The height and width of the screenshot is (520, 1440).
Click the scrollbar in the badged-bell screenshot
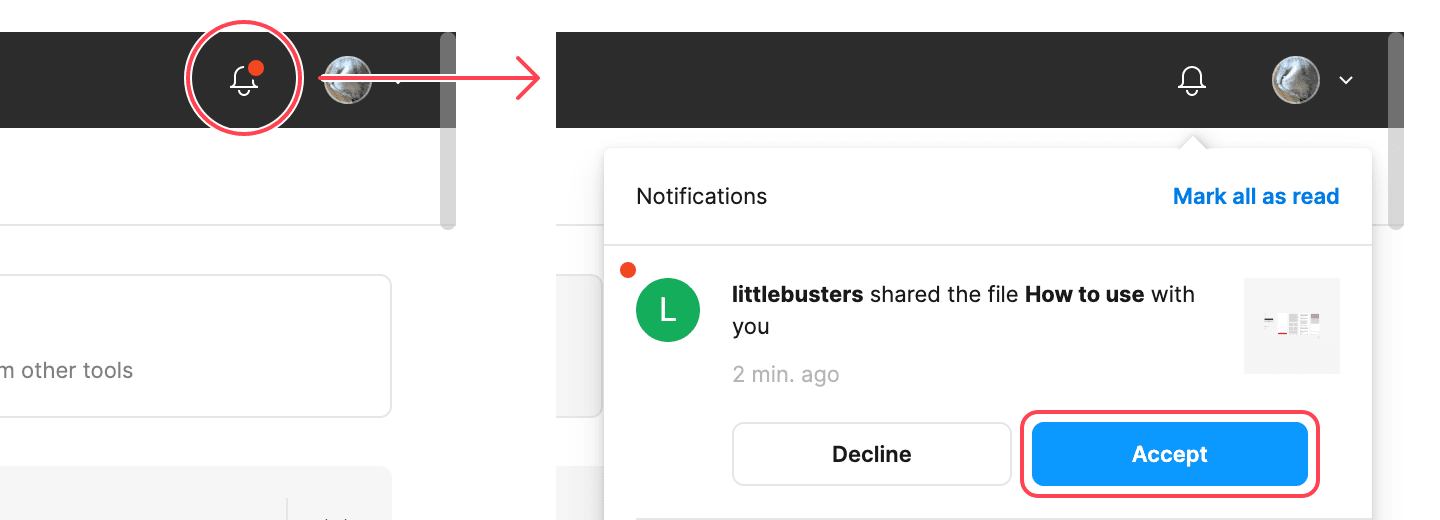coord(448,130)
